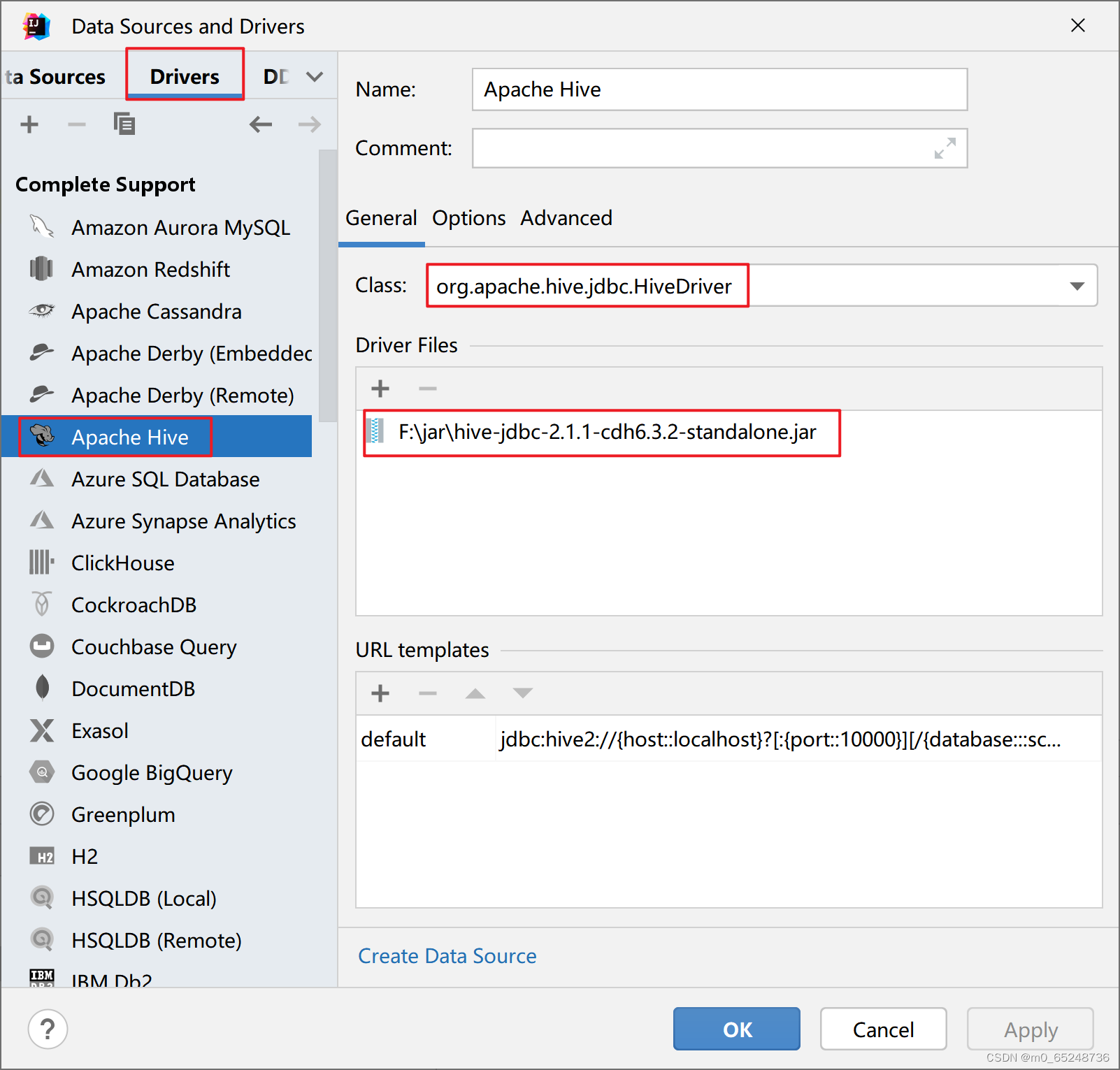Open the partially hidden DDL tab
1120x1070 pixels.
(x=276, y=77)
